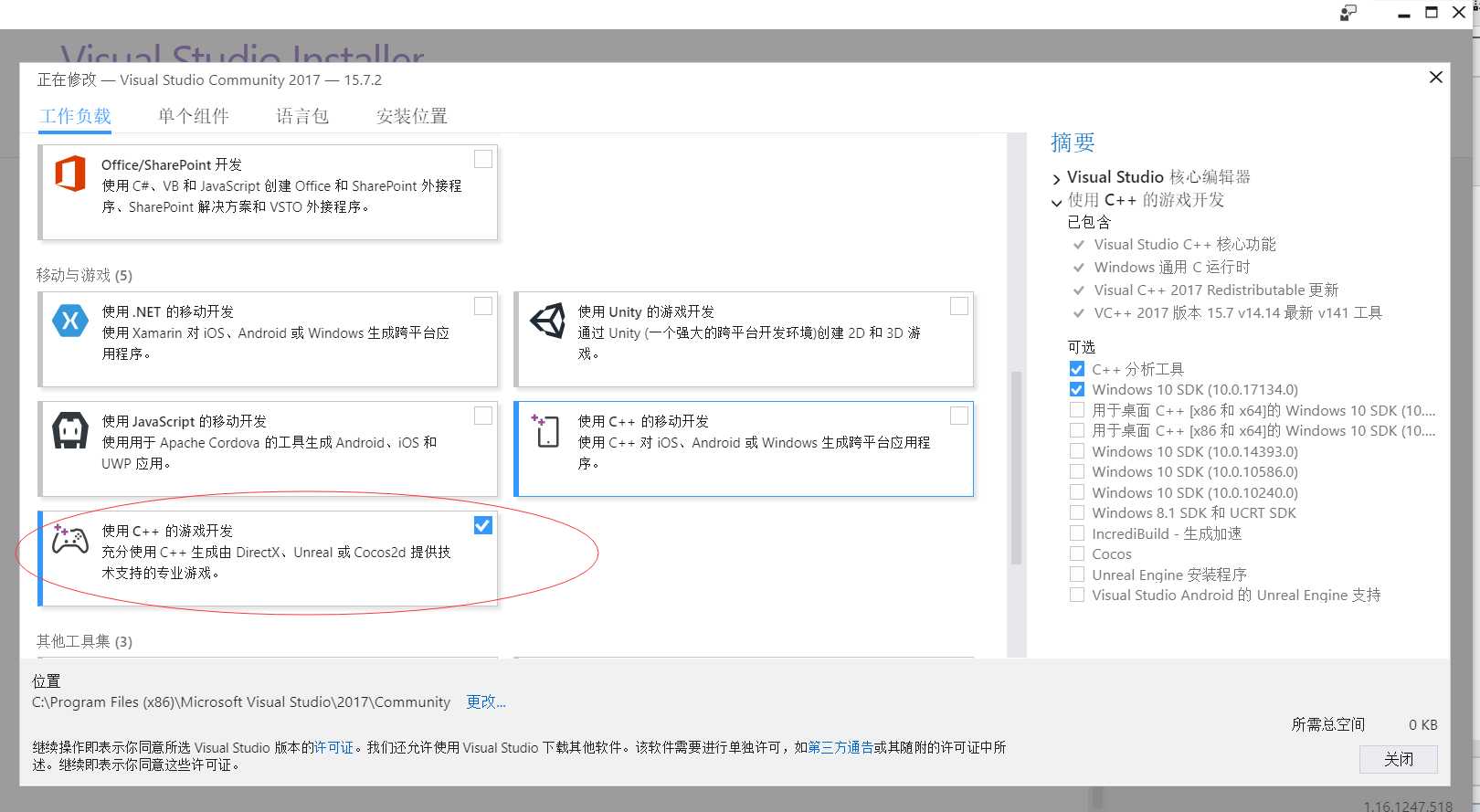Click the install path C:\Program Files (x86) text
Screen dimensions: 1480x812
click(x=241, y=701)
